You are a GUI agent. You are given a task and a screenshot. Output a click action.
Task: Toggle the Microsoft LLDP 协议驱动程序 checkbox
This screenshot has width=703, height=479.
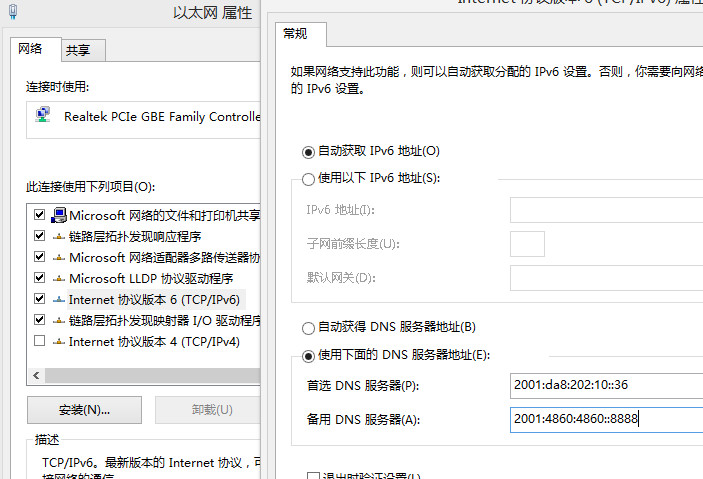[40, 278]
